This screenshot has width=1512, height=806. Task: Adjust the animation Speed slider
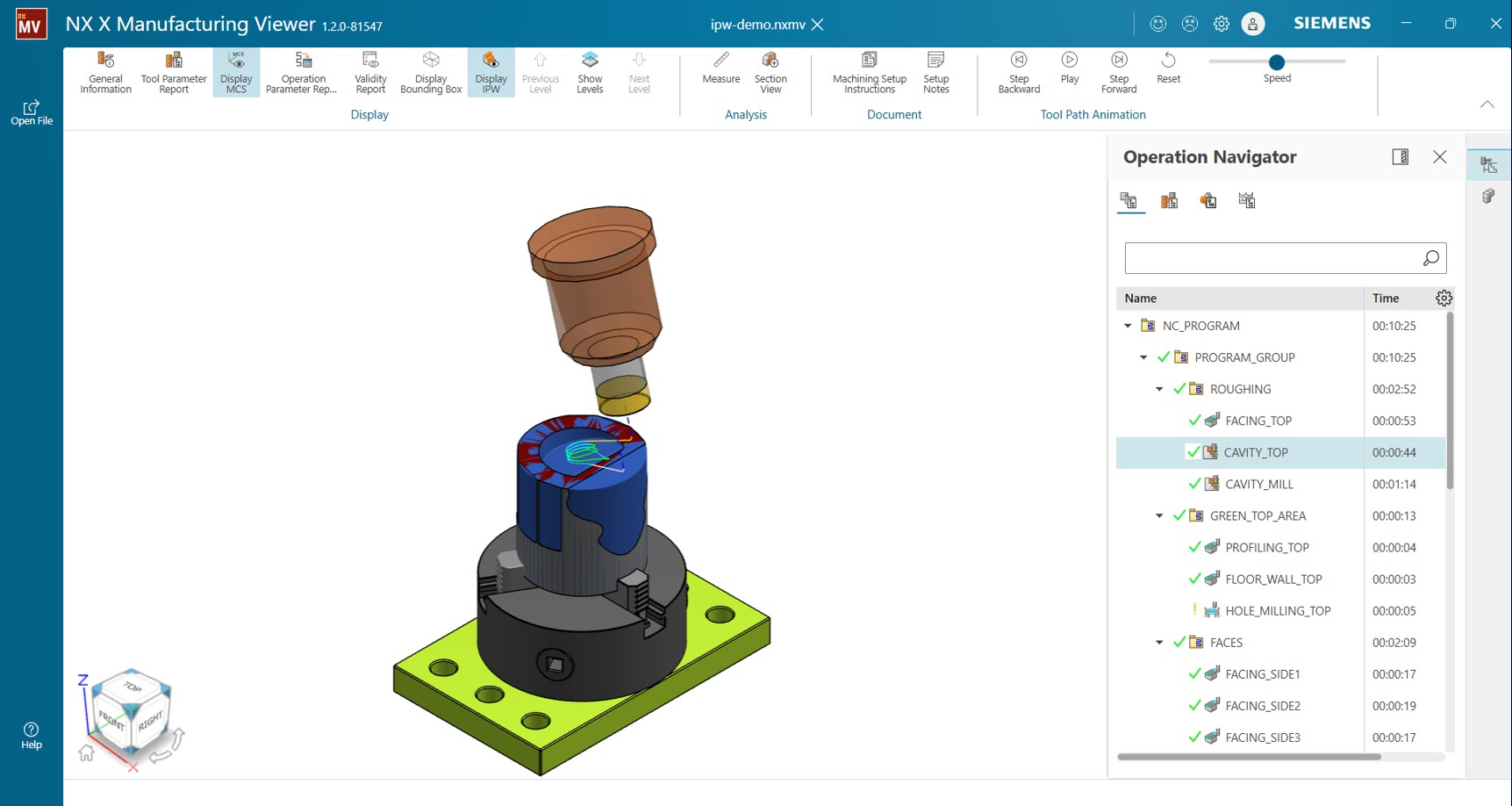pos(1277,61)
